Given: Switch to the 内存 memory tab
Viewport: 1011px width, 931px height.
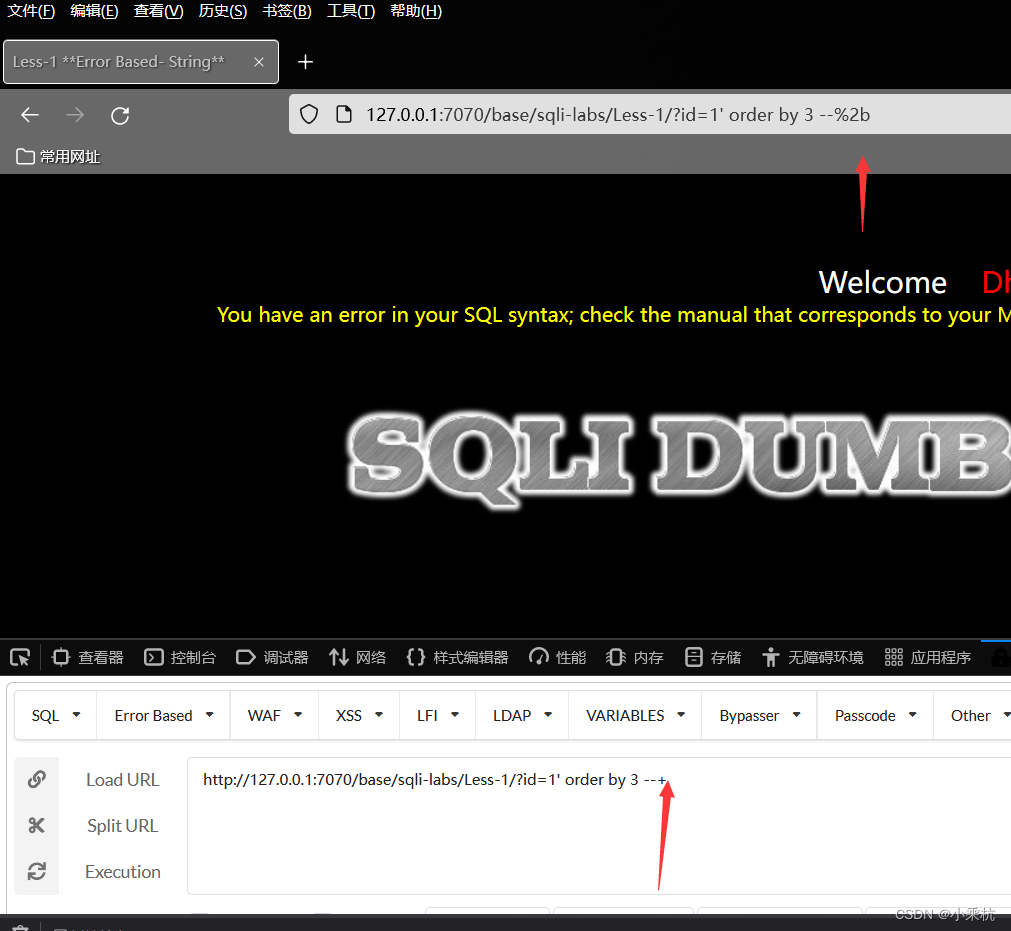Looking at the screenshot, I should (634, 658).
